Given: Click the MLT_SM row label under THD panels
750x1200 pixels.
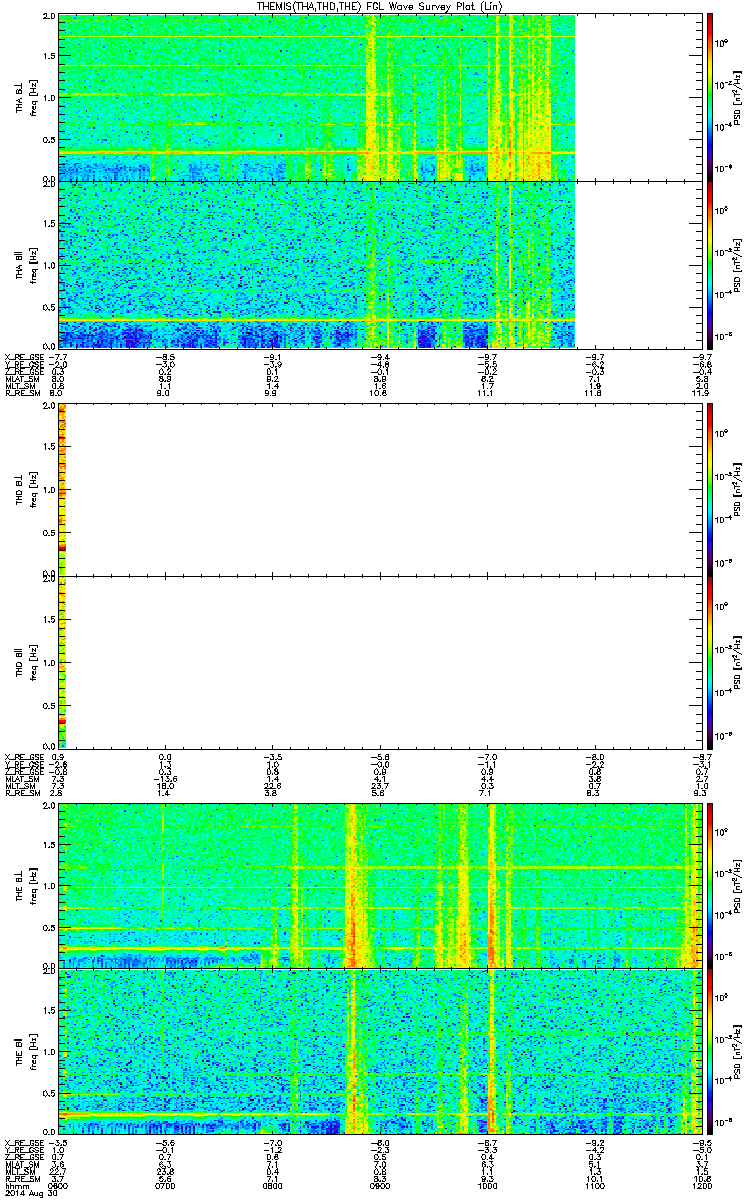Looking at the screenshot, I should point(20,786).
